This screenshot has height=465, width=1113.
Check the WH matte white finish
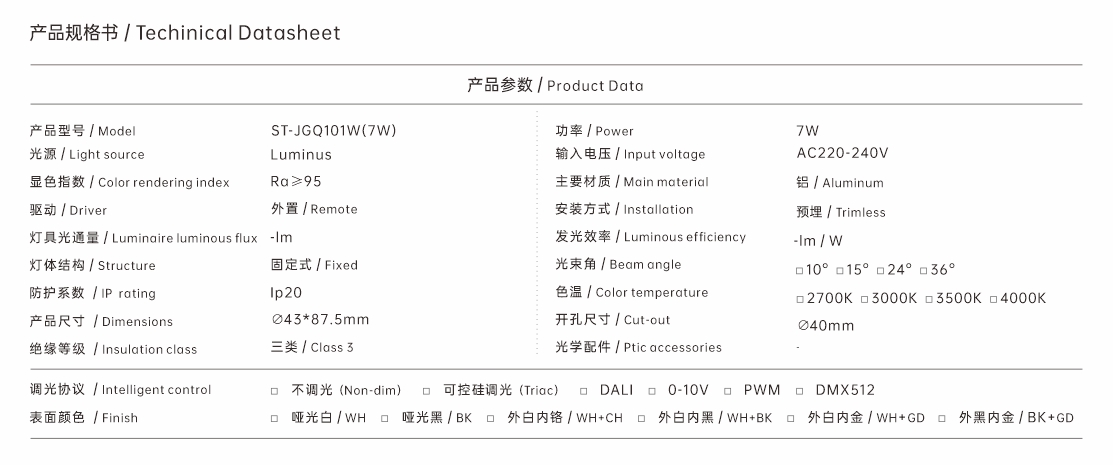coord(275,419)
